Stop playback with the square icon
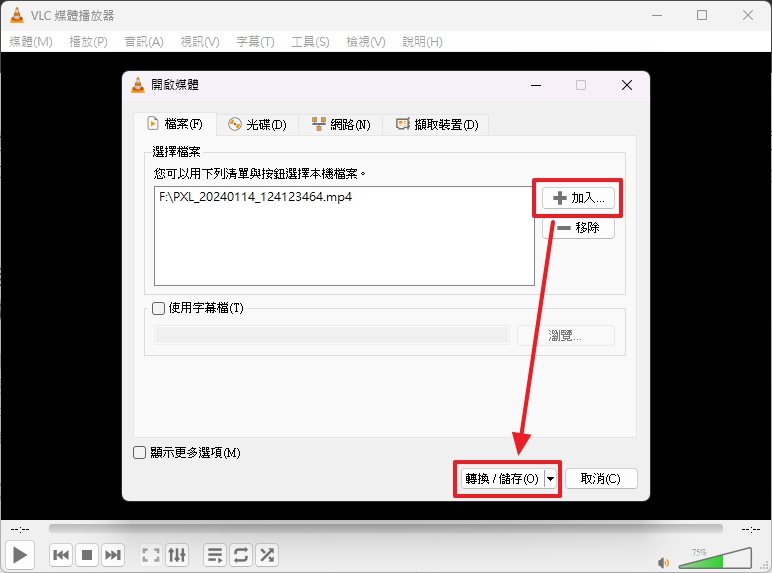This screenshot has height=573, width=772. pos(87,554)
